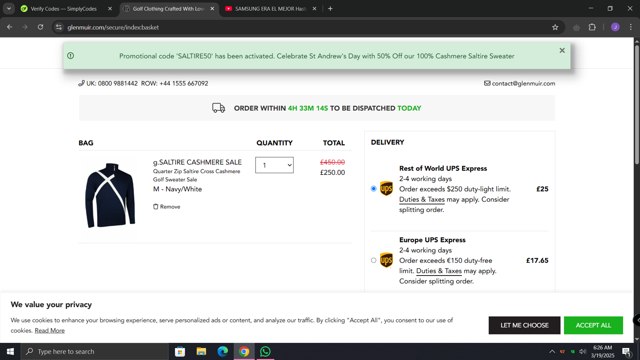Image resolution: width=640 pixels, height=360 pixels.
Task: Open site information icon in address bar
Action: pos(59,27)
